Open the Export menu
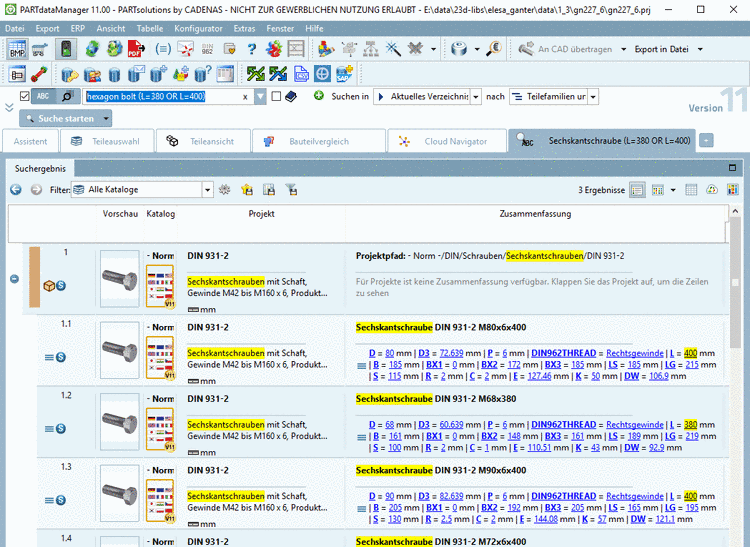Screen dimensions: 750x547 [x=47, y=29]
